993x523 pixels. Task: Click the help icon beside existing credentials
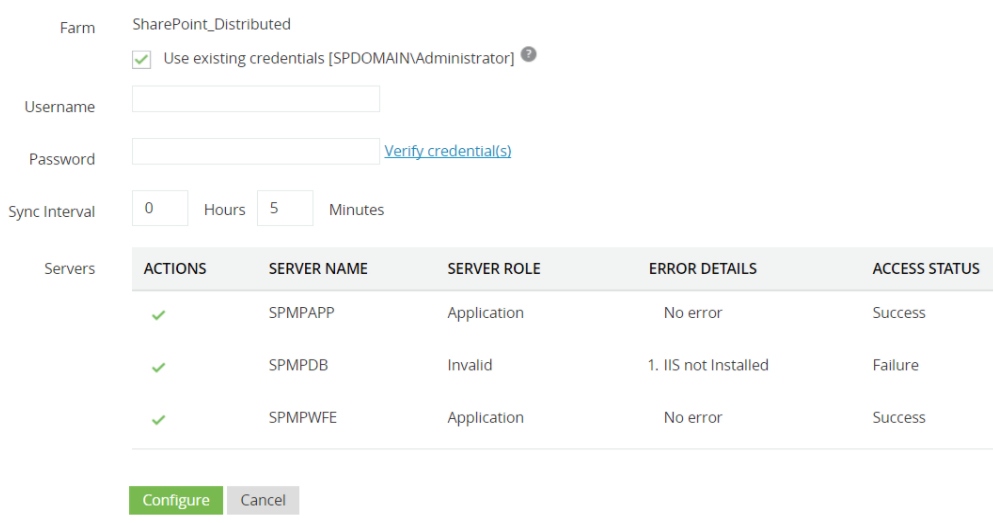pos(529,55)
